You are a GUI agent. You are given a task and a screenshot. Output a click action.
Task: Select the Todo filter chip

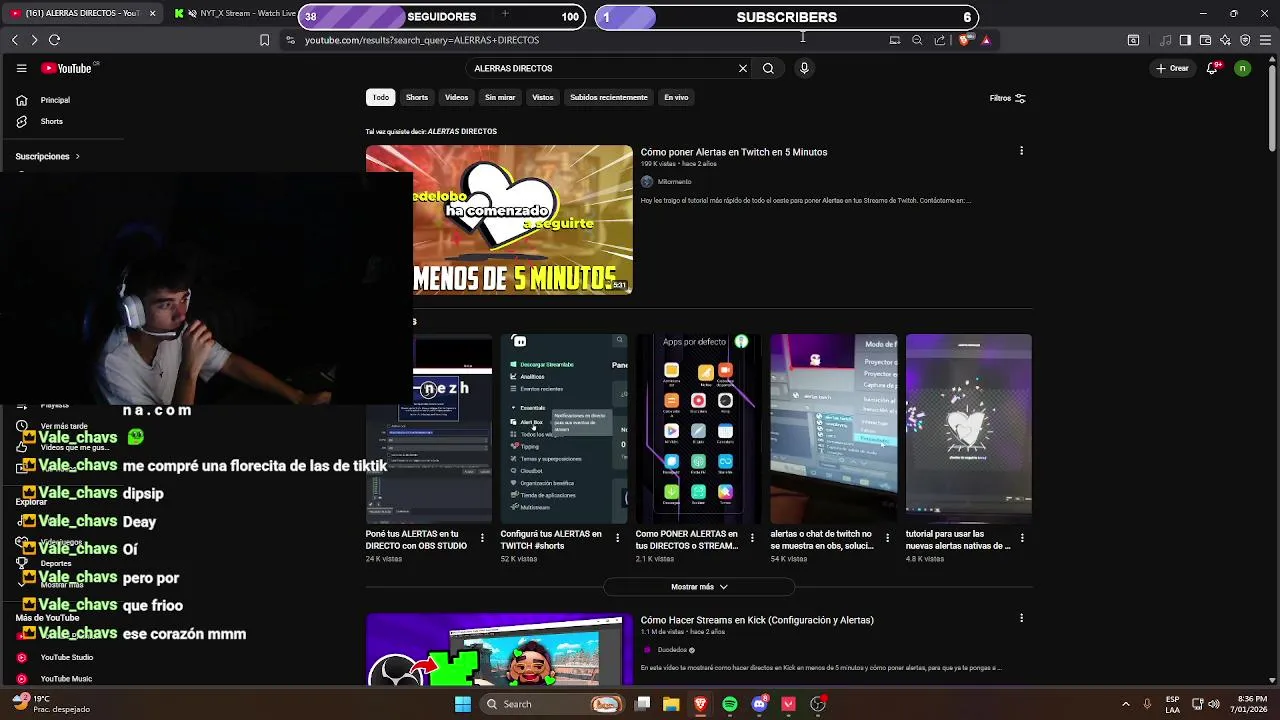pos(381,97)
